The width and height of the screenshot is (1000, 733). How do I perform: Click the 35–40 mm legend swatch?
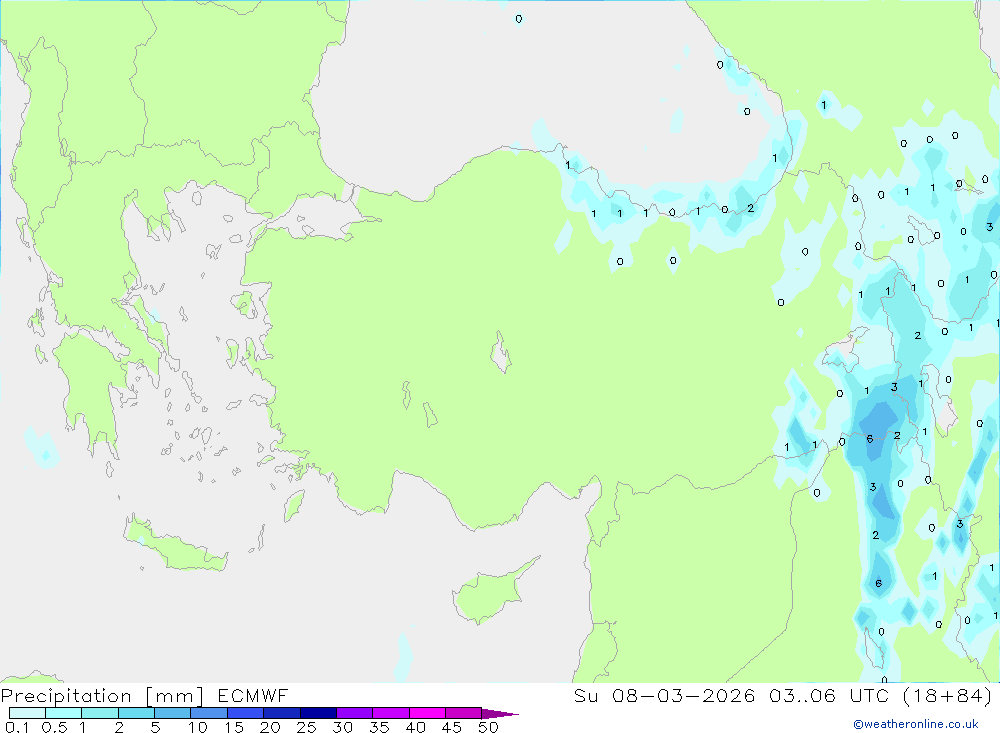[x=391, y=713]
